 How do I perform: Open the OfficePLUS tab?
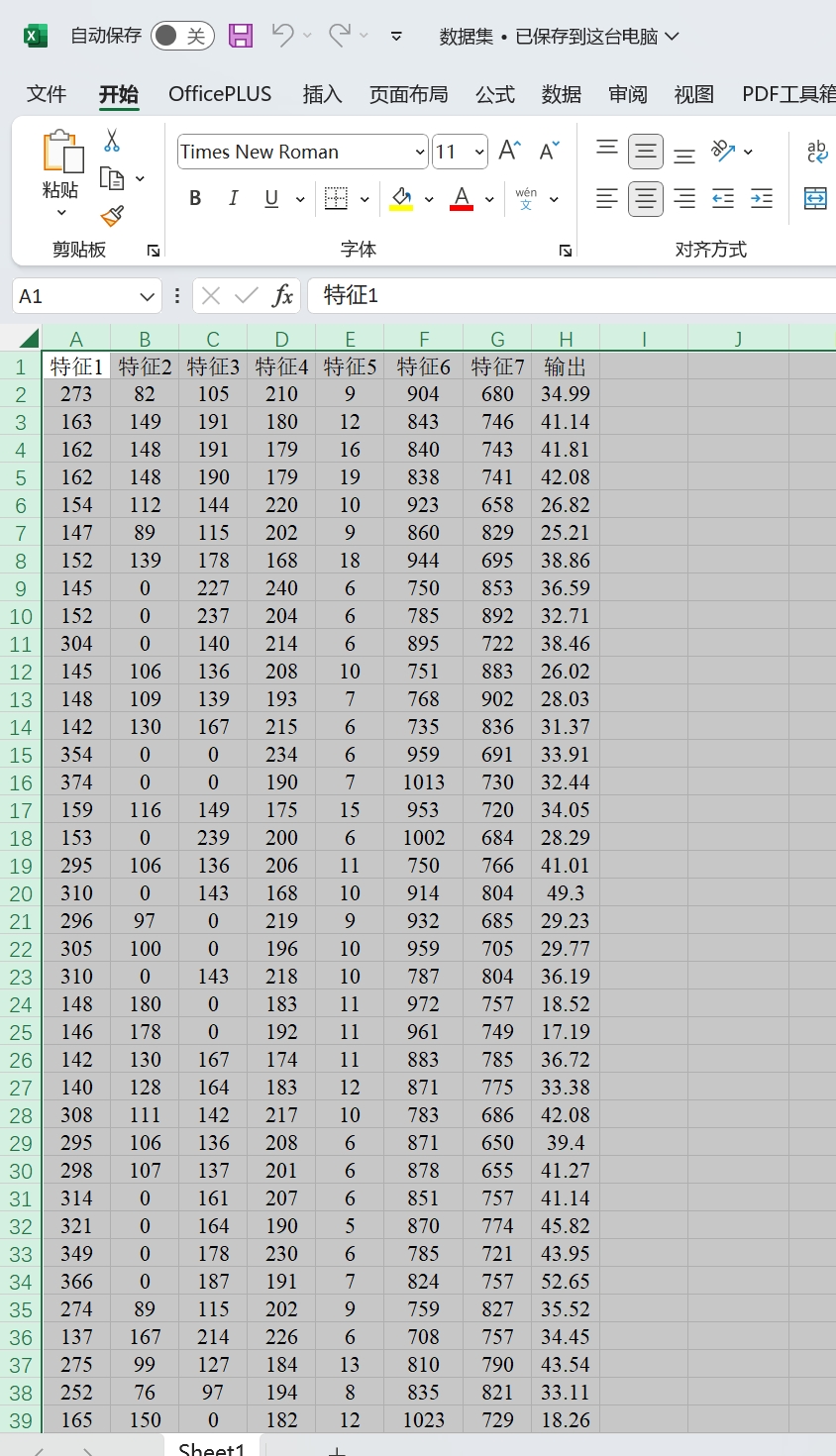pos(220,94)
